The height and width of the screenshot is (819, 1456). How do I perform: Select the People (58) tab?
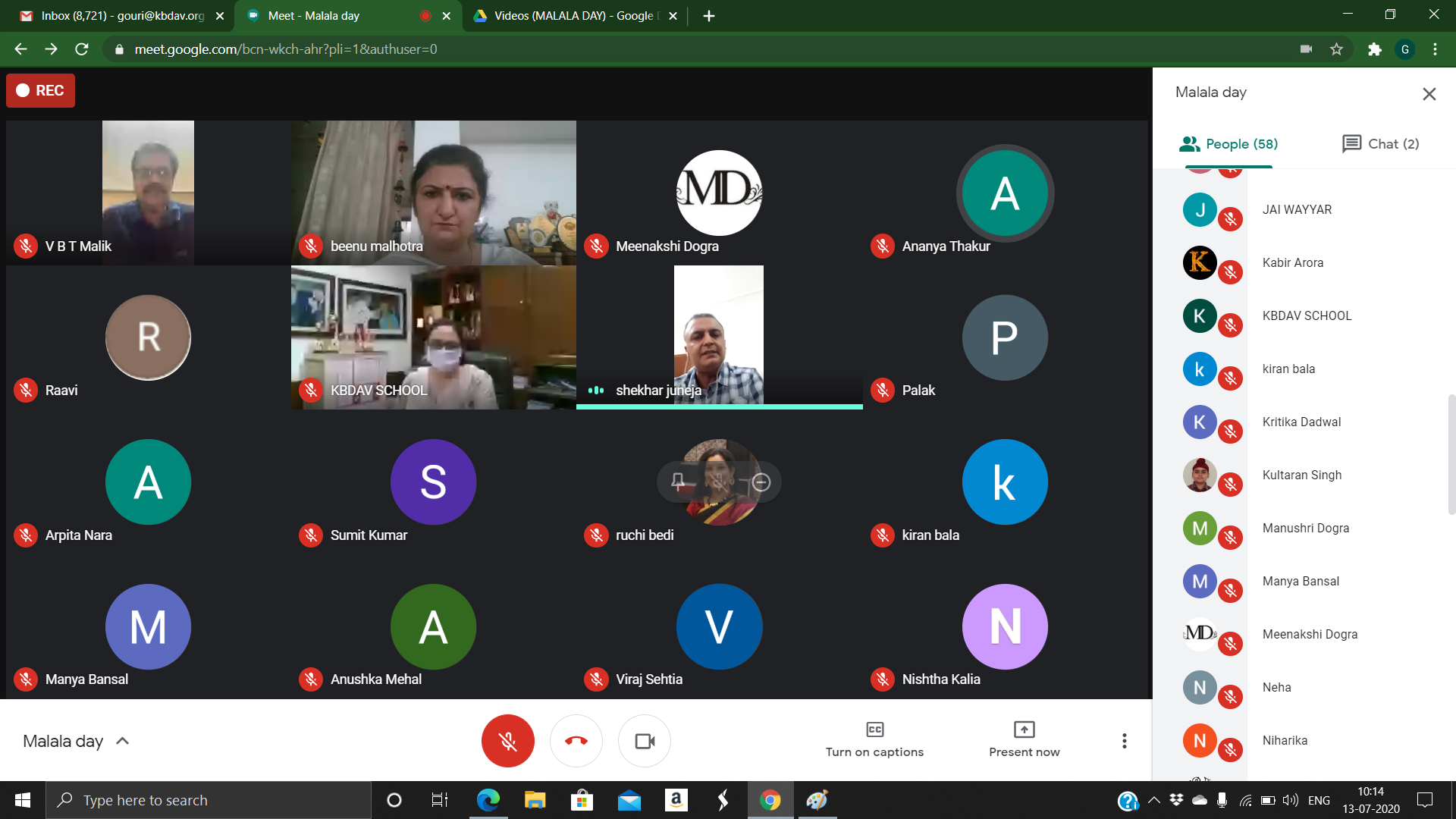pos(1228,144)
